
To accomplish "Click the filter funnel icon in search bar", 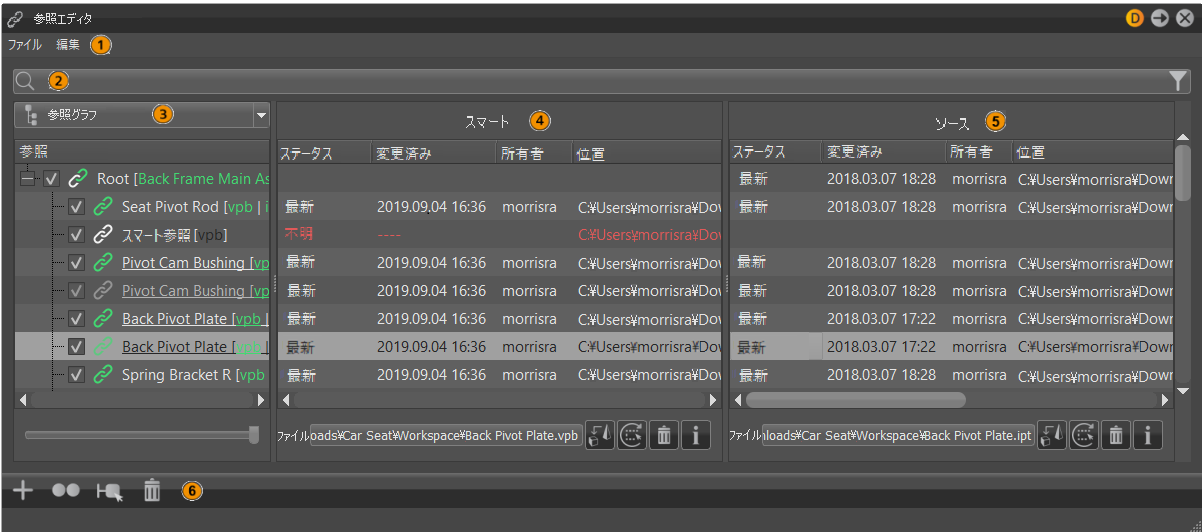I will click(1178, 82).
